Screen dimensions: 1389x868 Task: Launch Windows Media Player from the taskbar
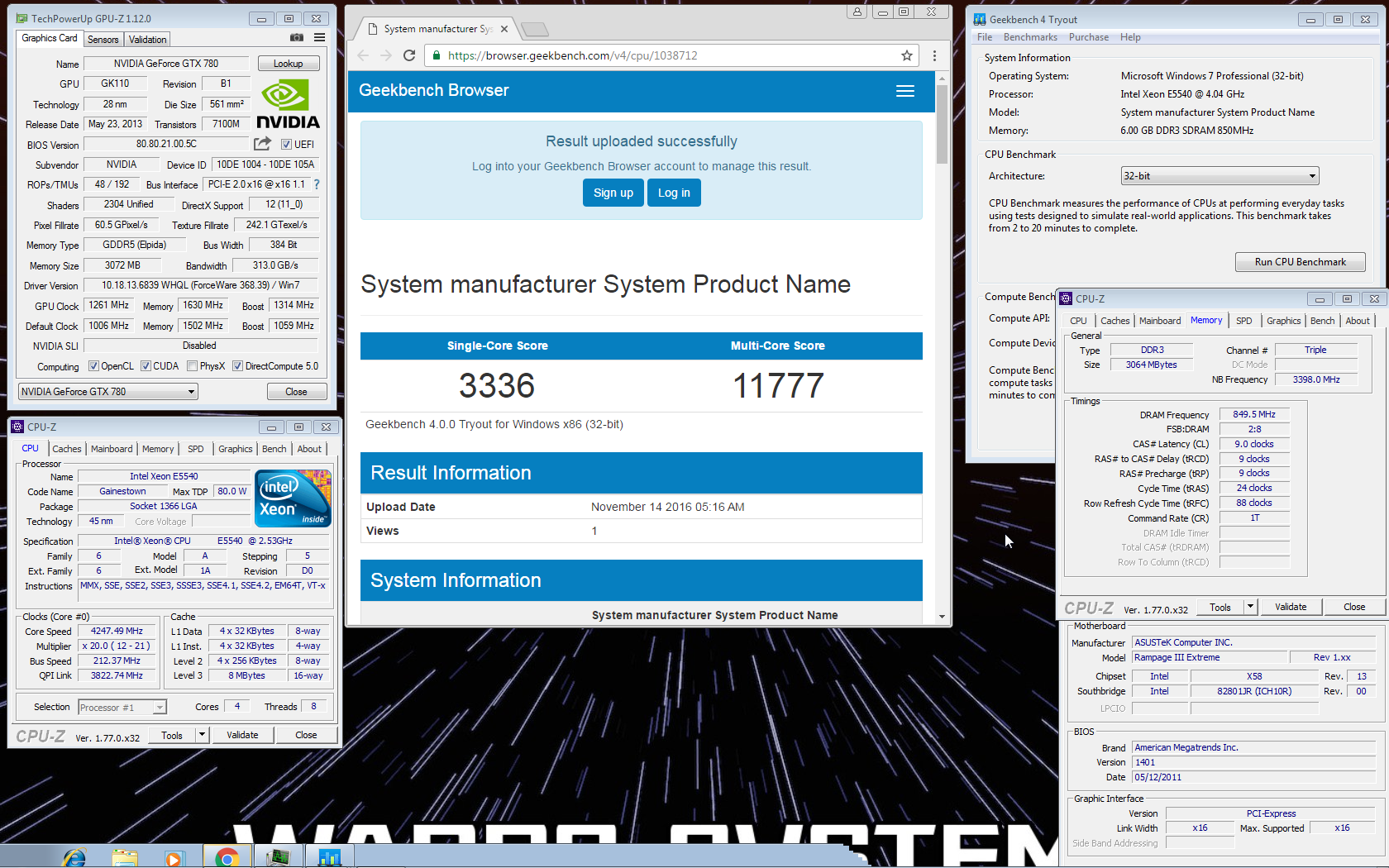pyautogui.click(x=174, y=857)
